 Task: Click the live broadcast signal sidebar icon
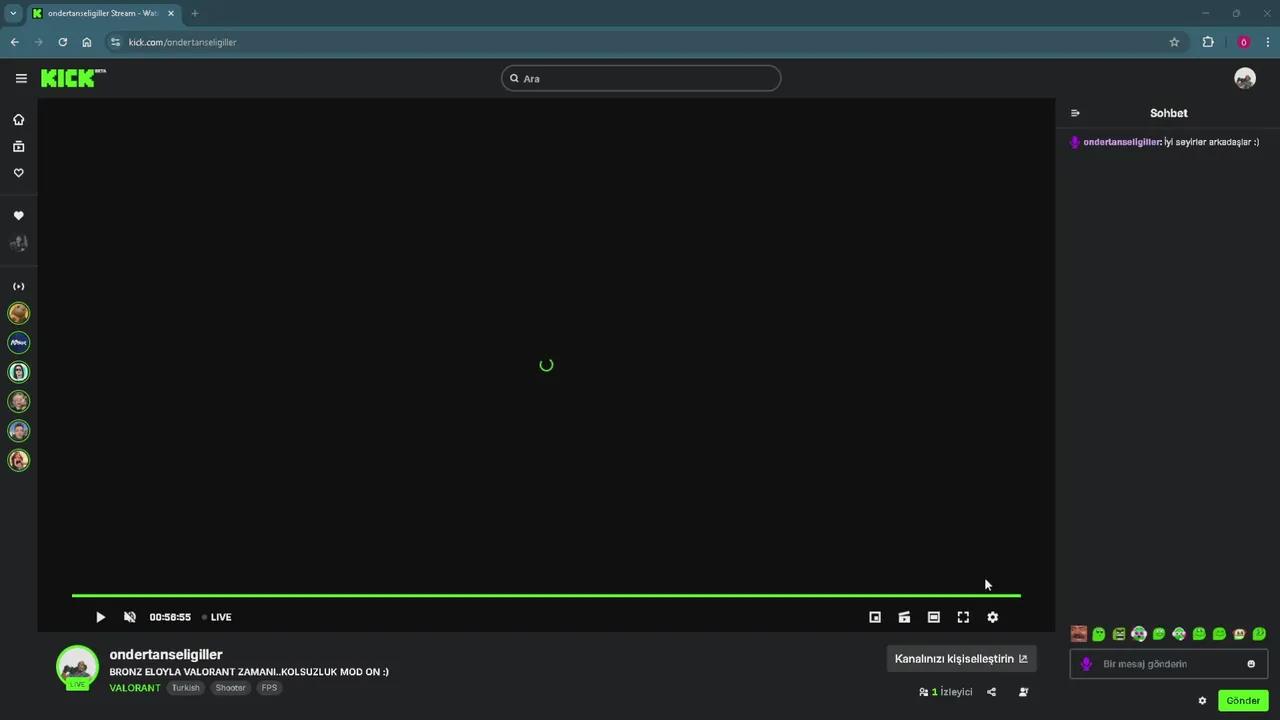click(x=18, y=287)
